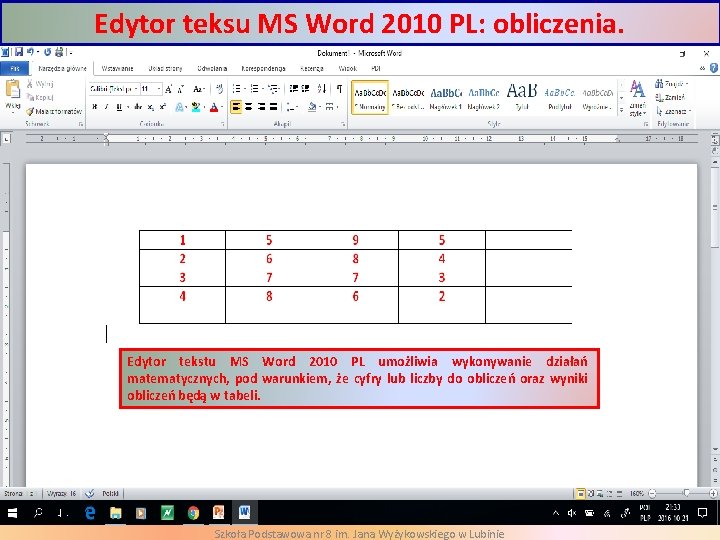
Task: Click the Print Layout view icon in status bar
Action: pyautogui.click(x=581, y=494)
